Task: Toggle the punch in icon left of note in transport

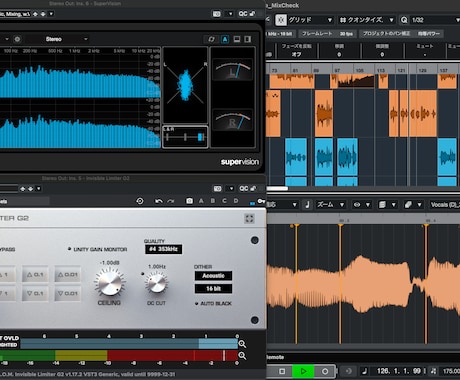Action: click(x=348, y=371)
